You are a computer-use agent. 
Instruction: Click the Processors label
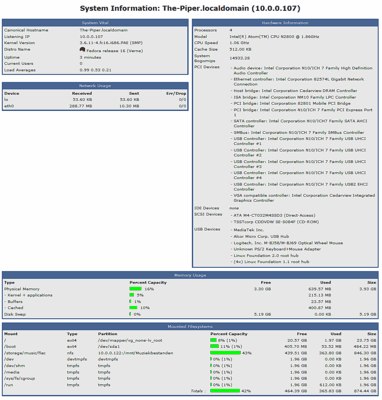[x=205, y=30]
